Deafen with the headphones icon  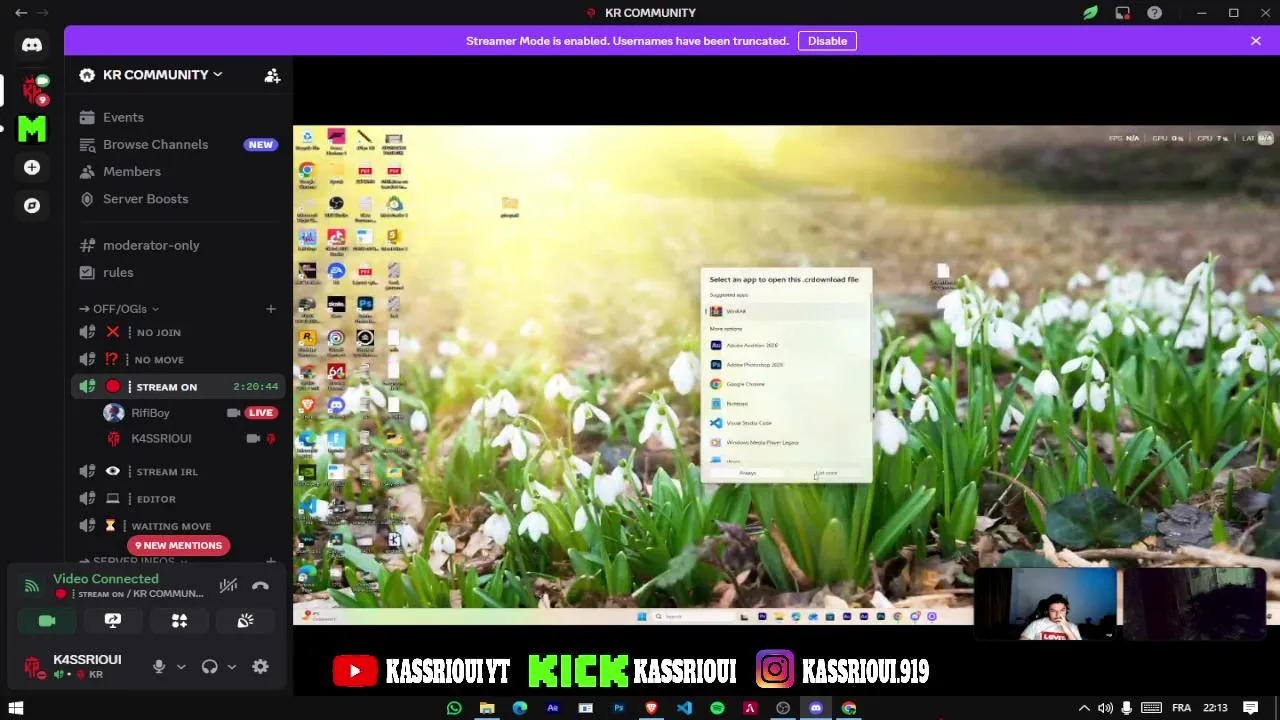[209, 667]
